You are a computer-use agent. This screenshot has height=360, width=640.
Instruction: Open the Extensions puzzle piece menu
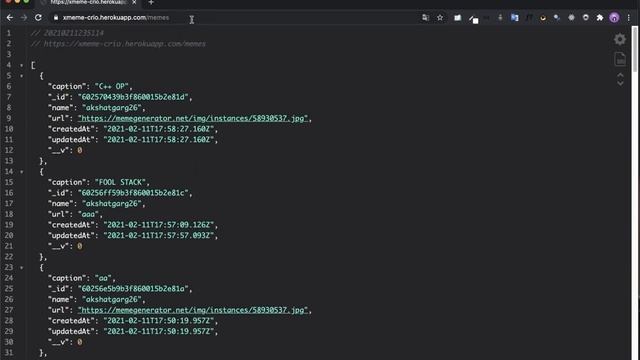[600, 18]
